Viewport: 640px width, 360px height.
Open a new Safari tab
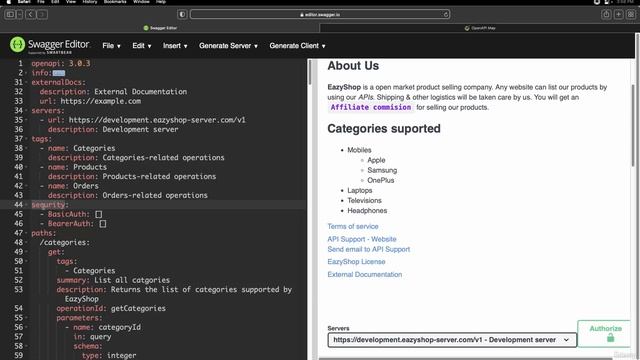[x=618, y=15]
